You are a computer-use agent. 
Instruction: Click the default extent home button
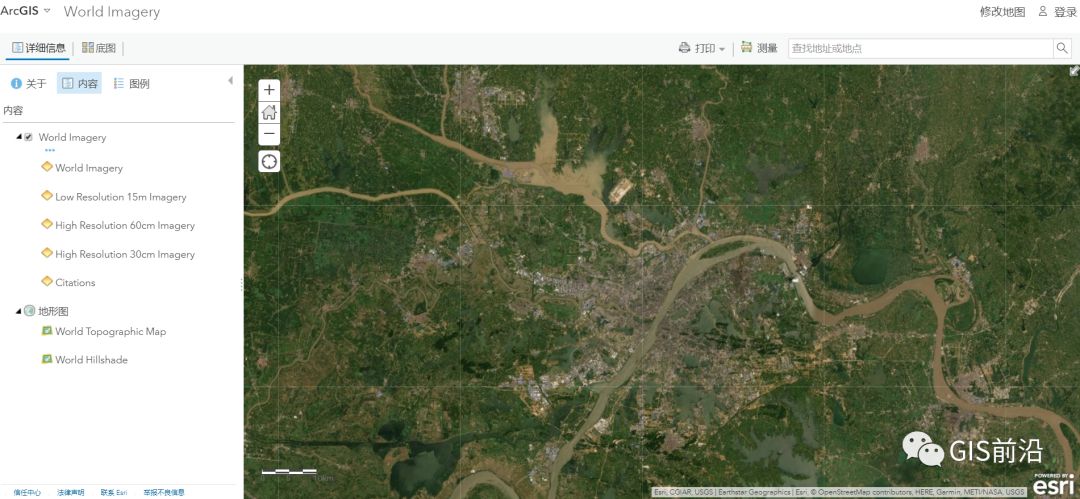point(269,112)
